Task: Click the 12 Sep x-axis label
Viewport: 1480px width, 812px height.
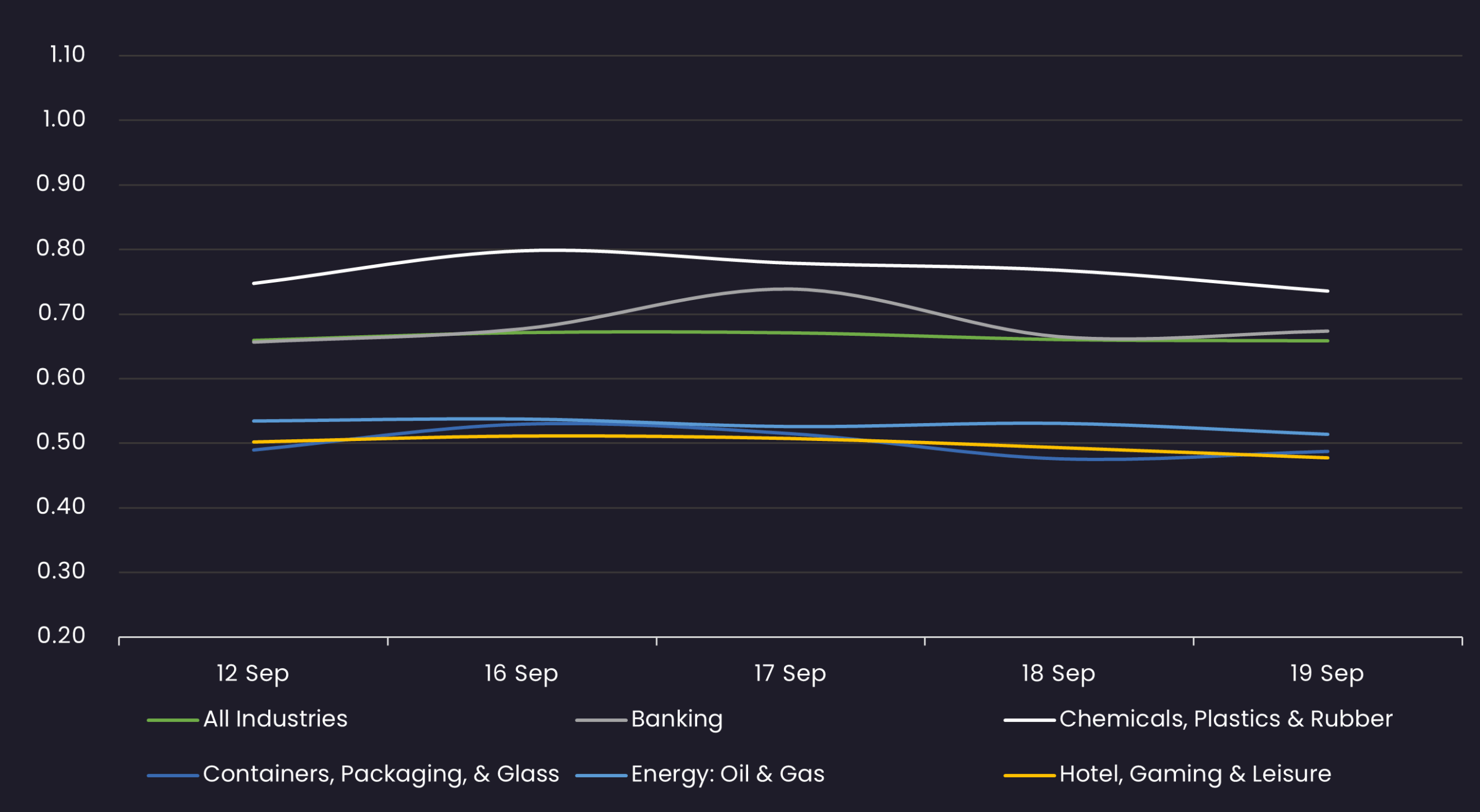Action: point(253,673)
